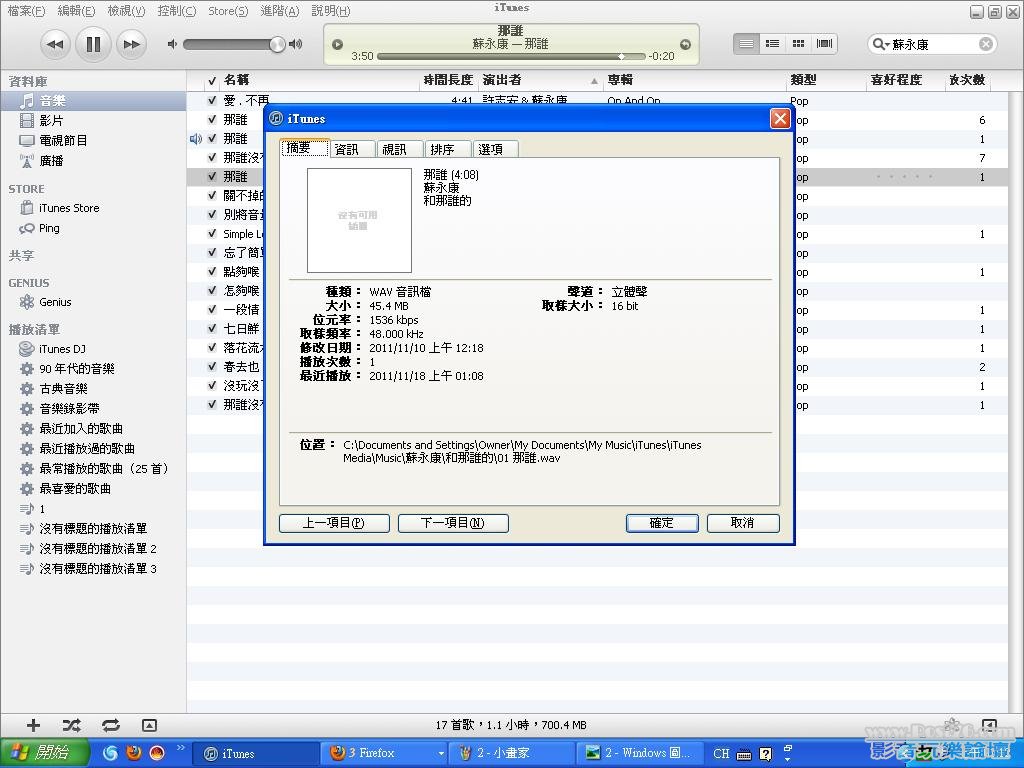Image resolution: width=1024 pixels, height=768 pixels.
Task: Seek in the song progress bar
Action: pyautogui.click(x=511, y=57)
